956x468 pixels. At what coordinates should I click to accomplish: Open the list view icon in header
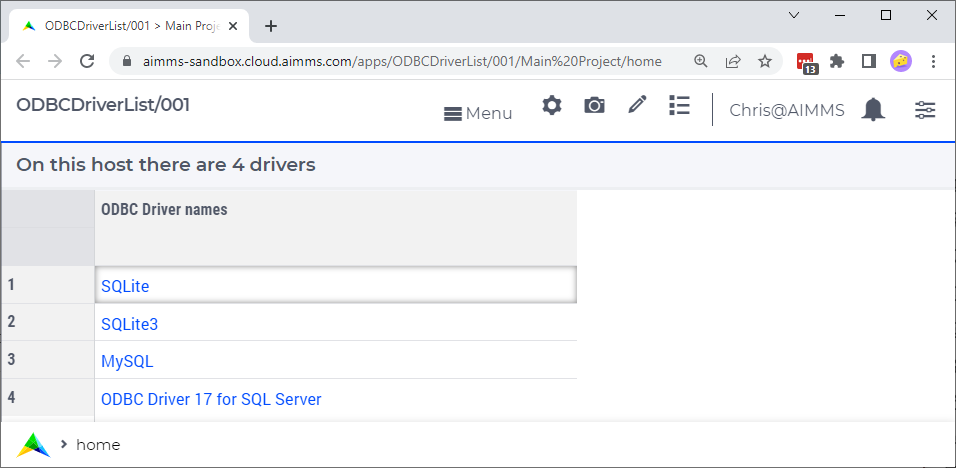coord(679,105)
